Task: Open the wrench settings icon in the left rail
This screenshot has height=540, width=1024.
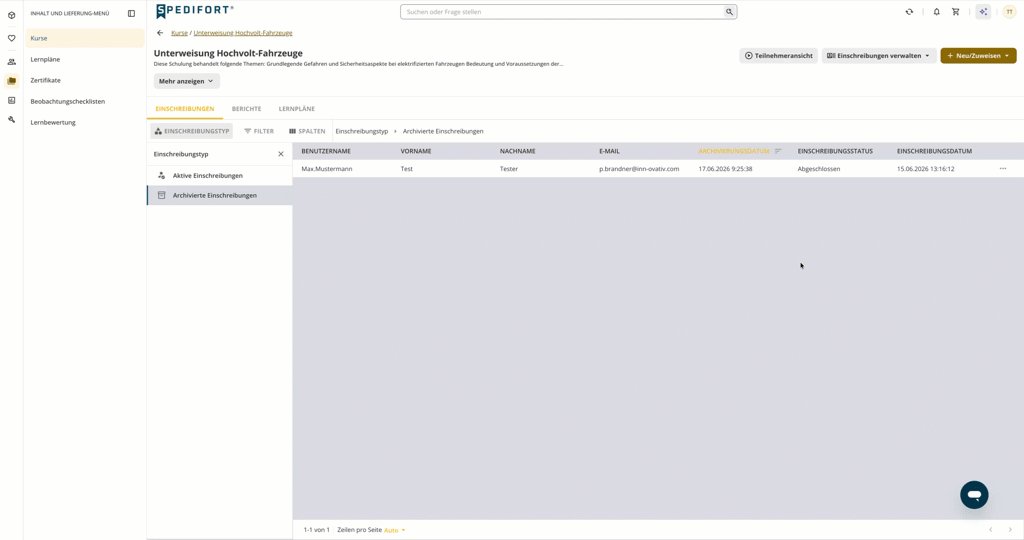Action: (x=11, y=120)
